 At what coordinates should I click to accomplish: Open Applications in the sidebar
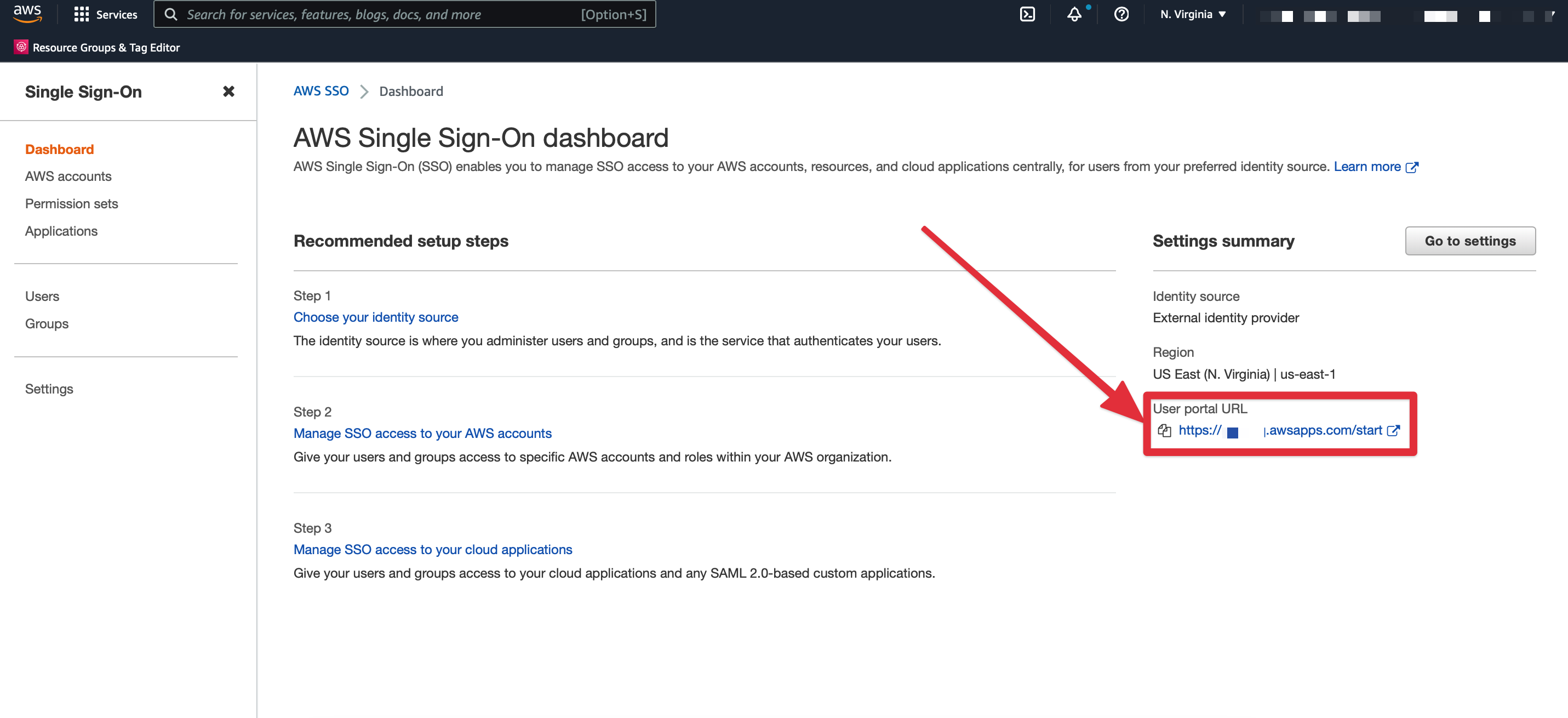point(61,231)
